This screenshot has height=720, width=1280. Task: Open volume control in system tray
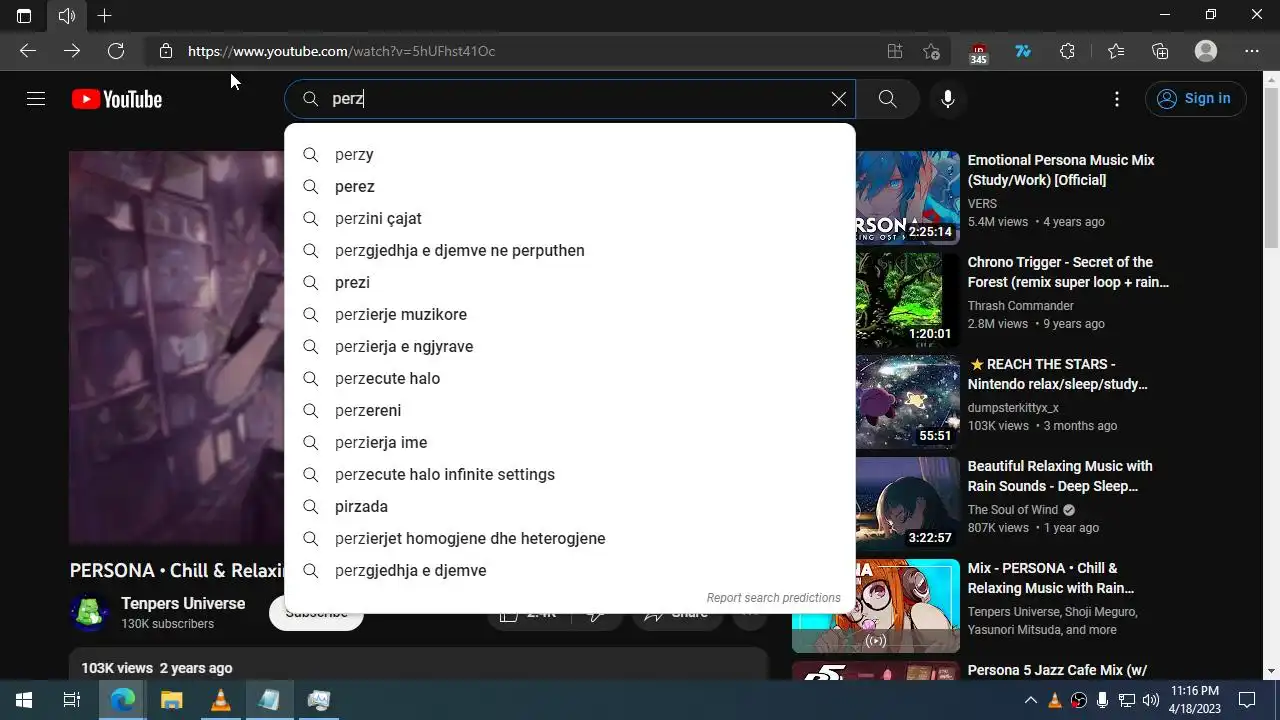[x=1151, y=700]
